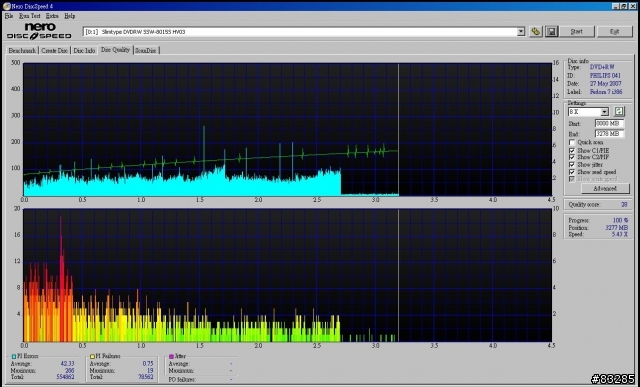Enable the Quick scan checkbox
Image resolution: width=640 pixels, height=387 pixels.
[572, 142]
